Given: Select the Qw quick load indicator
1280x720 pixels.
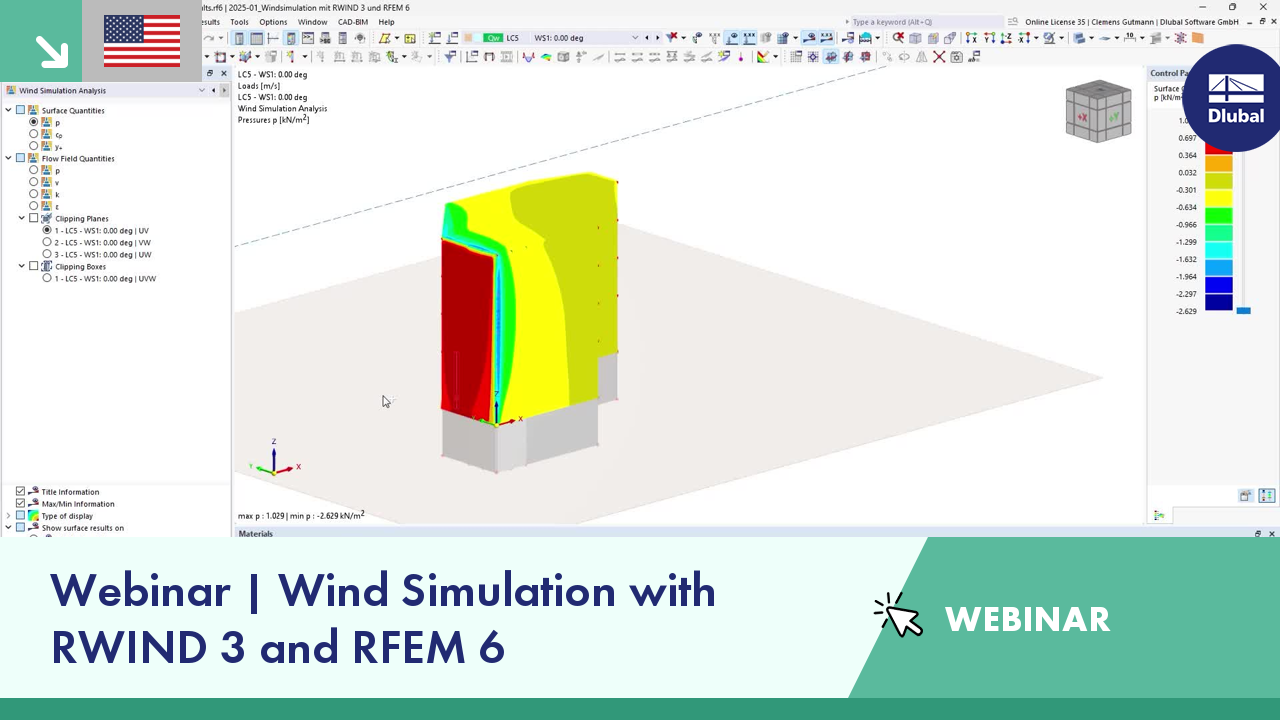Looking at the screenshot, I should coord(493,38).
